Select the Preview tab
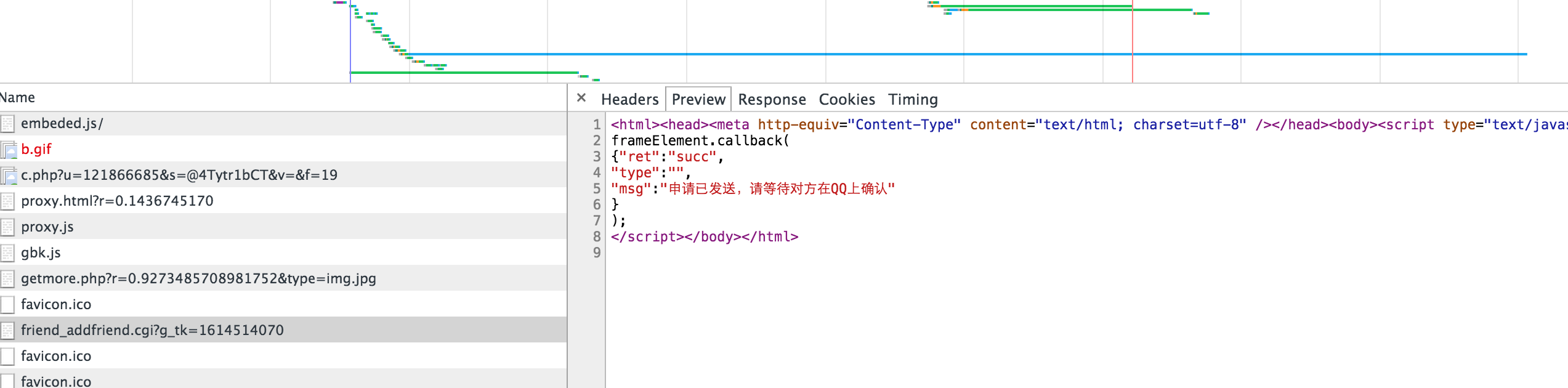1568x388 pixels. tap(698, 99)
